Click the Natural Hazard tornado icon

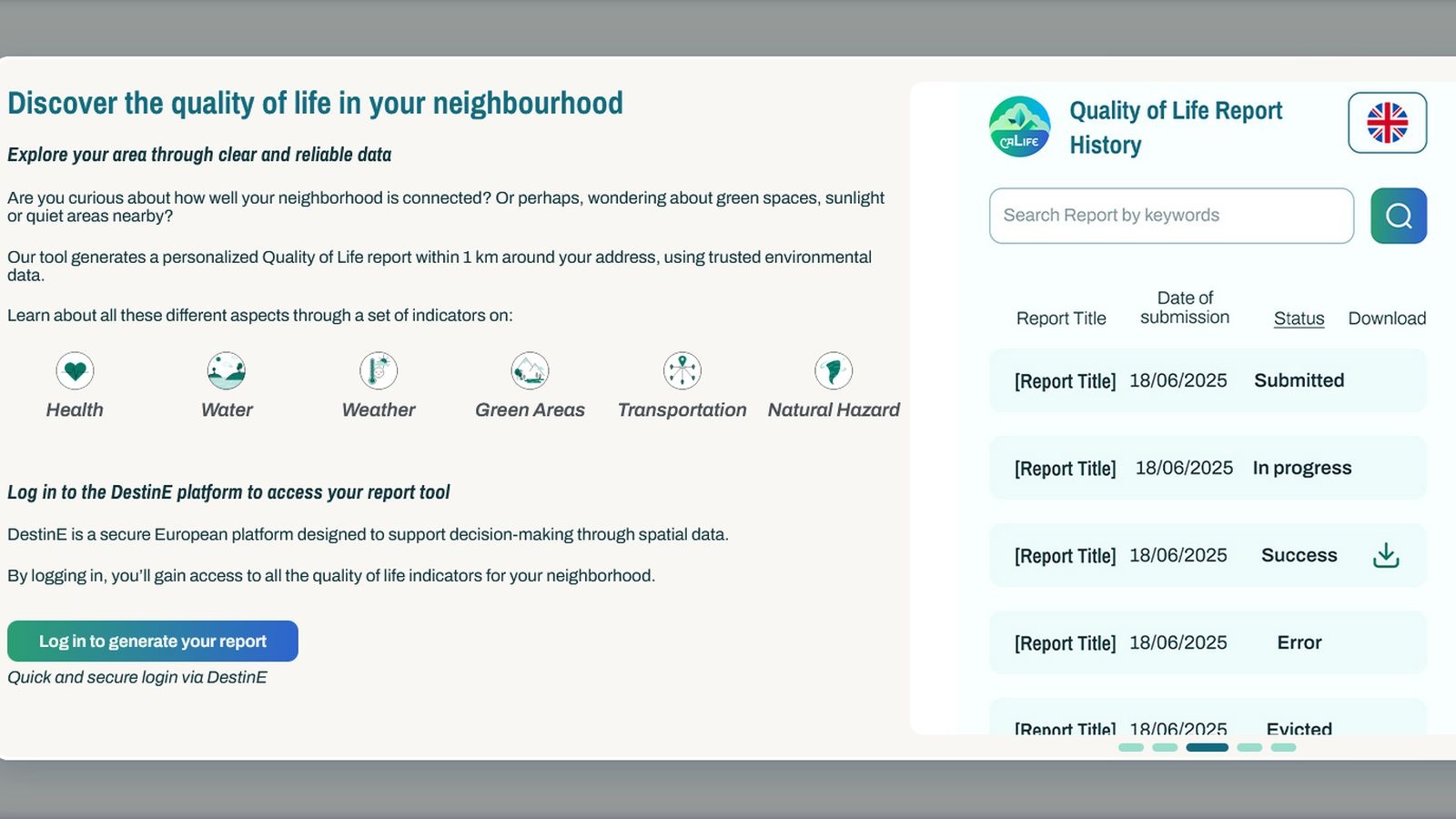pyautogui.click(x=834, y=371)
